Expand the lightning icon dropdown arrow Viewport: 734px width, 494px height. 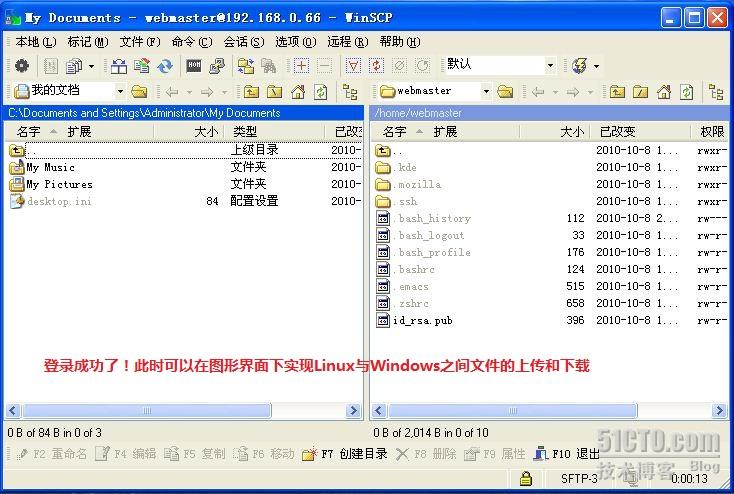596,66
